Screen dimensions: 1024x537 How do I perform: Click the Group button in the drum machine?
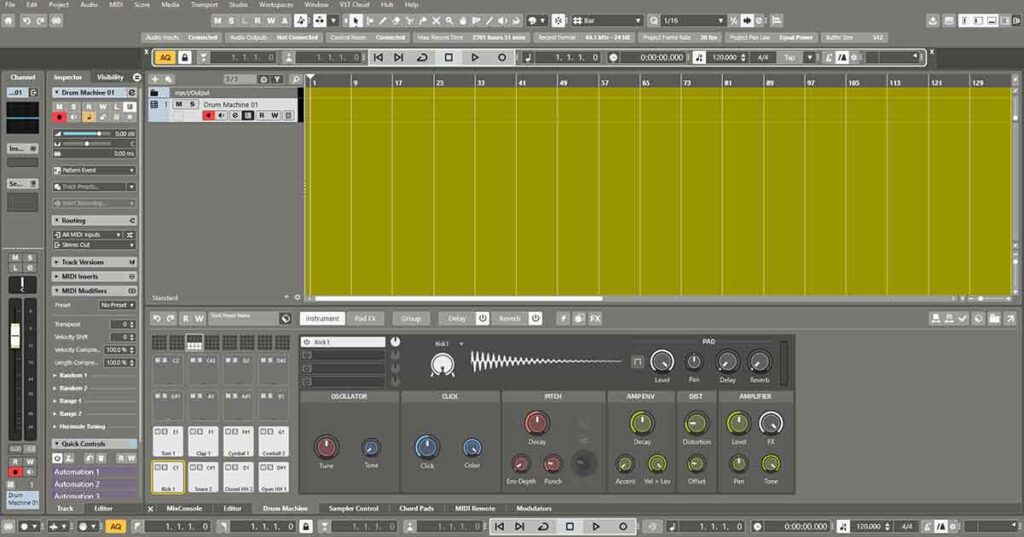pyautogui.click(x=411, y=318)
